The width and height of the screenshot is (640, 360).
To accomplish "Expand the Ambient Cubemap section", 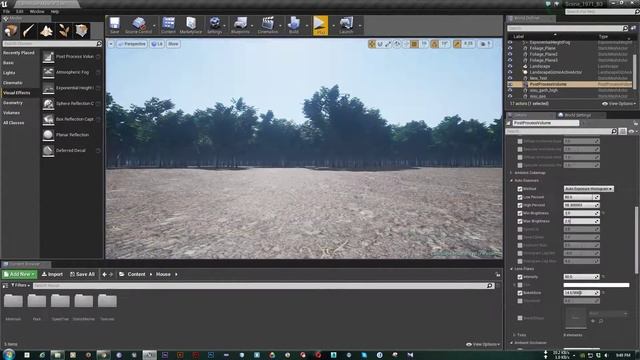I will [x=511, y=173].
